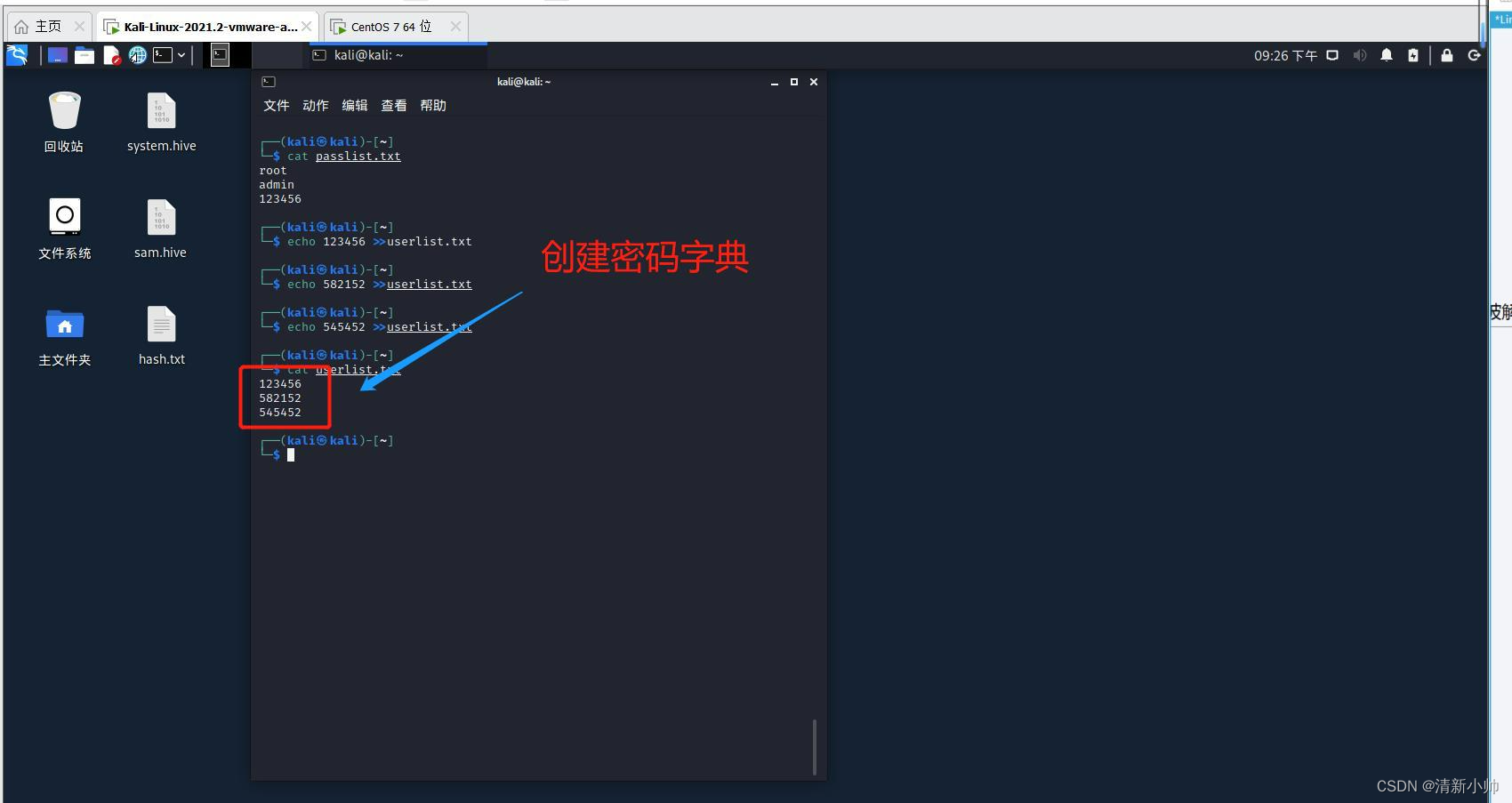
Task: Open the Firefox web browser from the panel
Action: tap(137, 54)
